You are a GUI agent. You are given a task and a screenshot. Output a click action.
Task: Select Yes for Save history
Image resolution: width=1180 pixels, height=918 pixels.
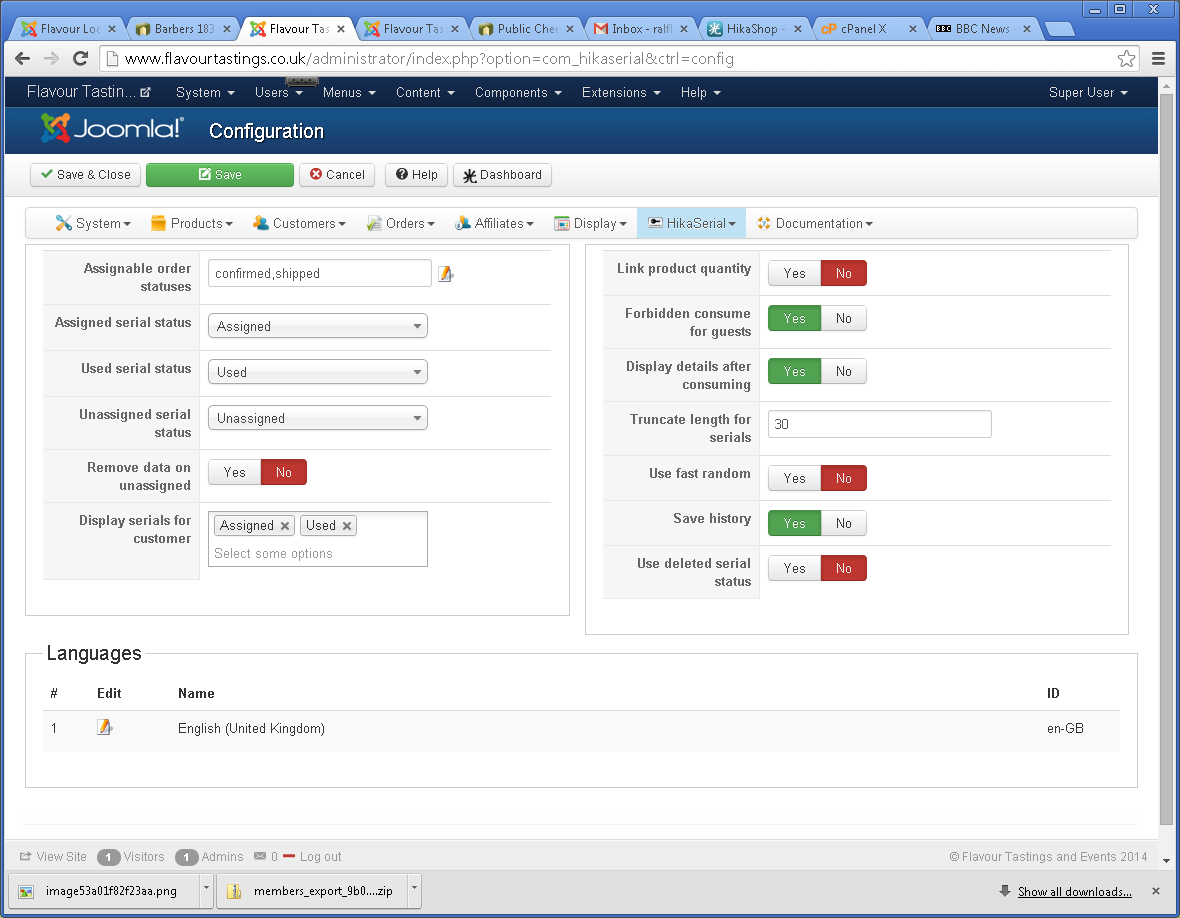click(x=794, y=523)
